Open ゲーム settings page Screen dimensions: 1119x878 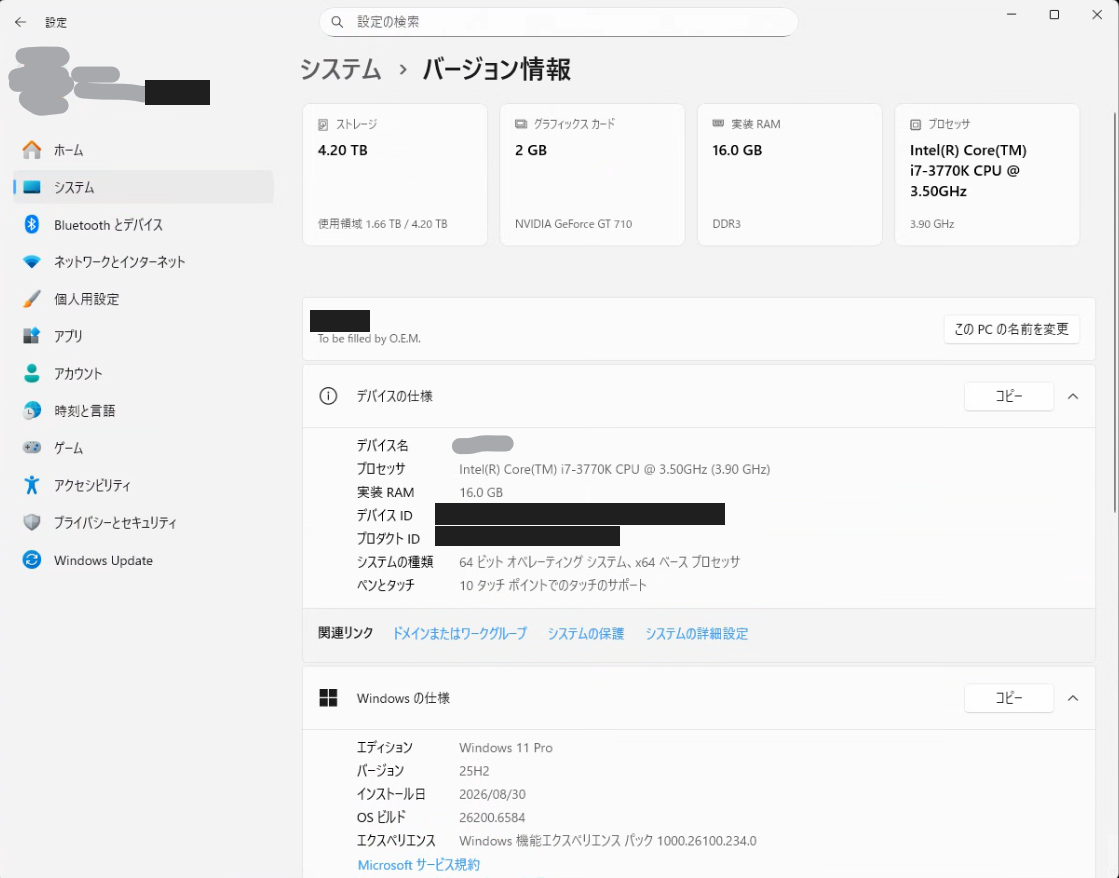pos(143,448)
